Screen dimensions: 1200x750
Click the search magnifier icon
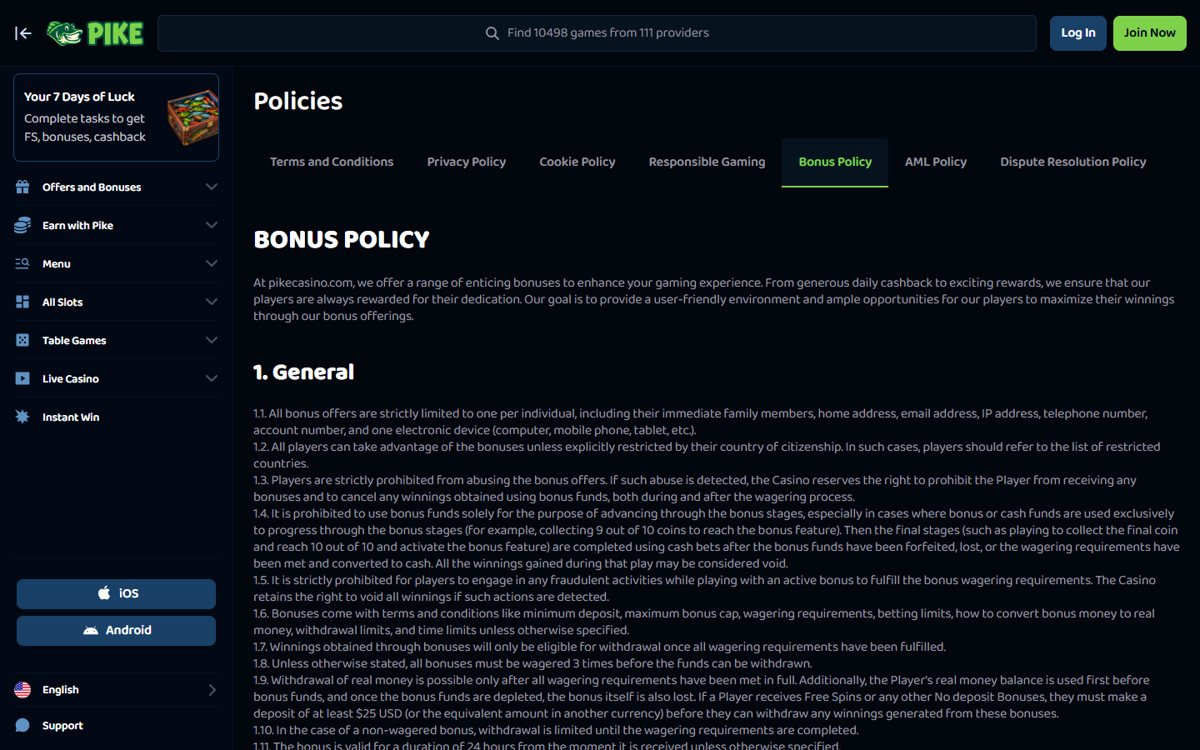(492, 33)
